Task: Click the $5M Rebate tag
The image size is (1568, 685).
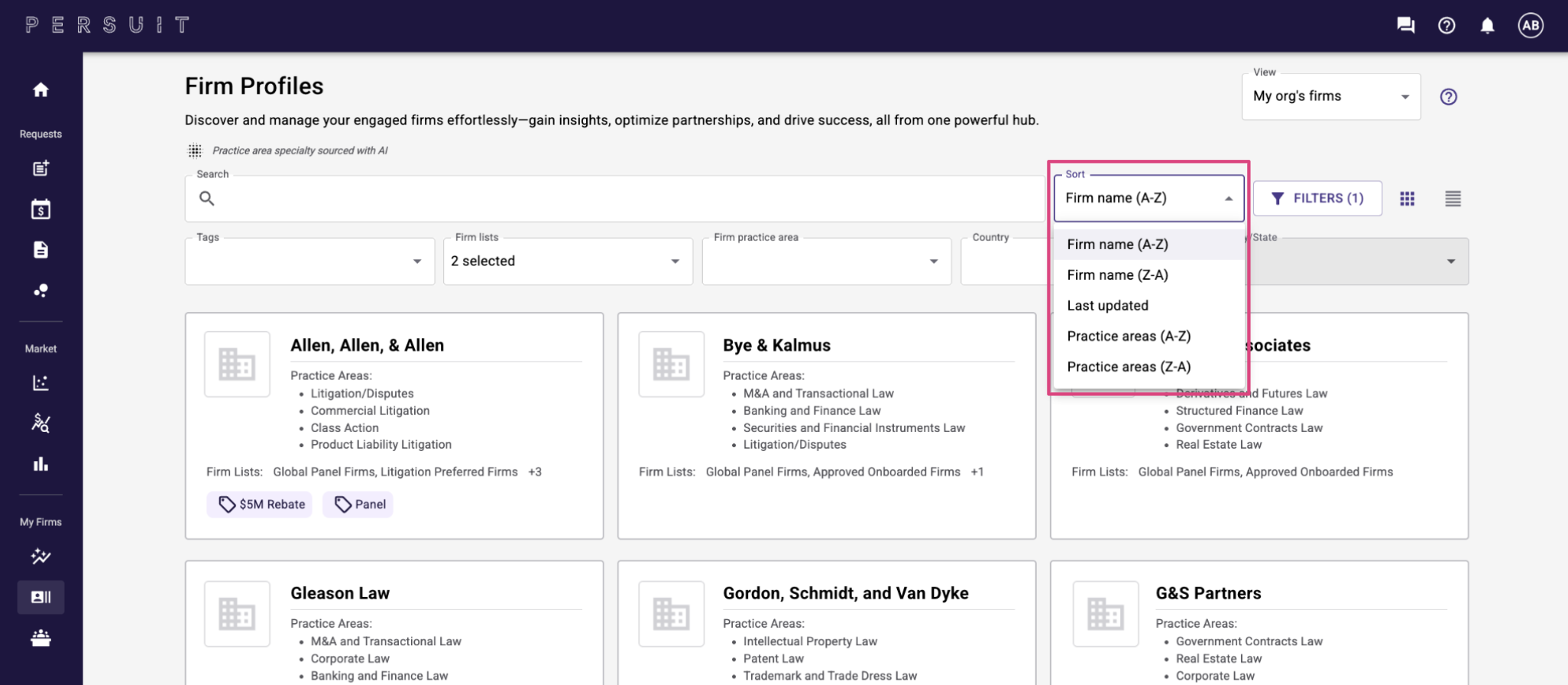Action: click(x=260, y=505)
